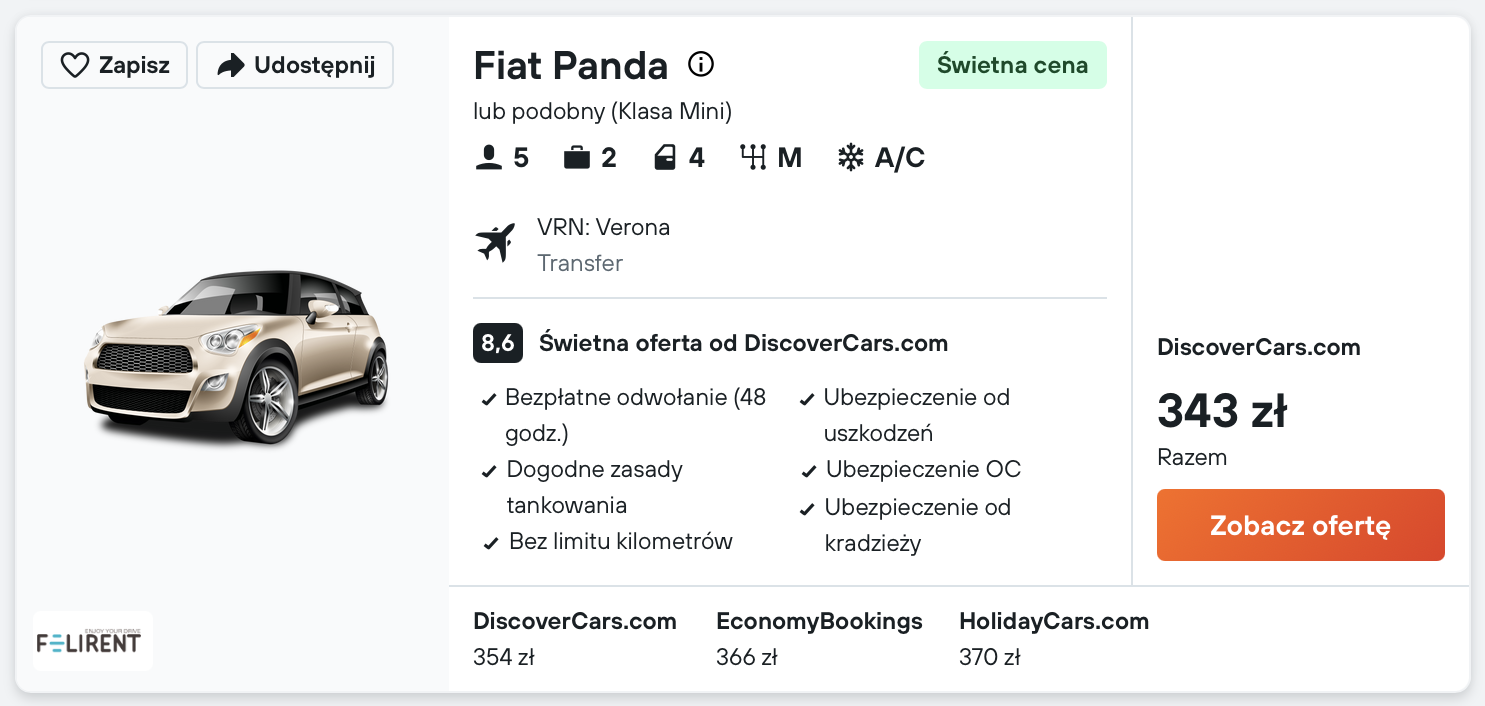Click the passenger seats icon

point(489,158)
